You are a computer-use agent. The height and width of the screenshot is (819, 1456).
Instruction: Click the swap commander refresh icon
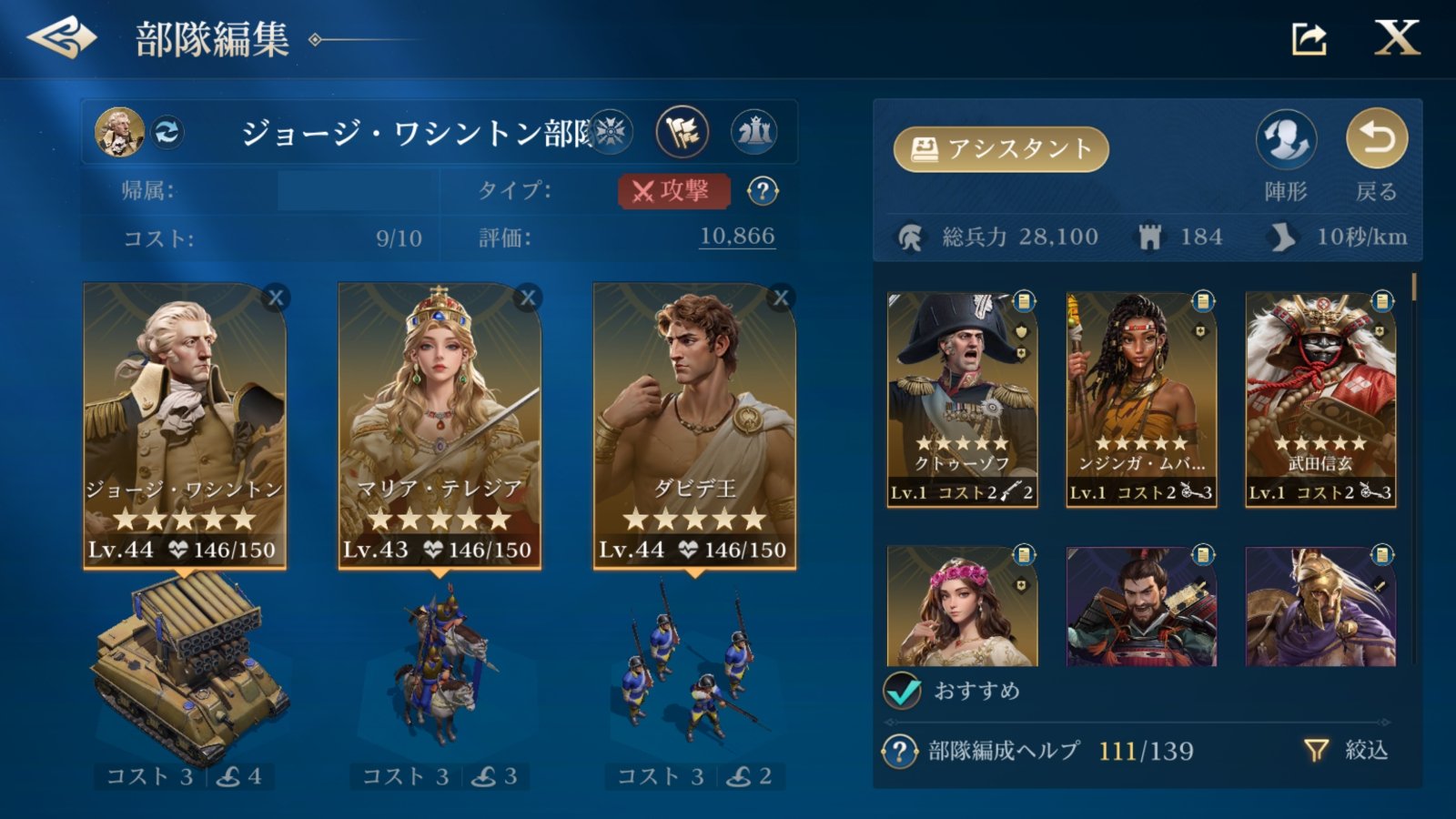(167, 133)
